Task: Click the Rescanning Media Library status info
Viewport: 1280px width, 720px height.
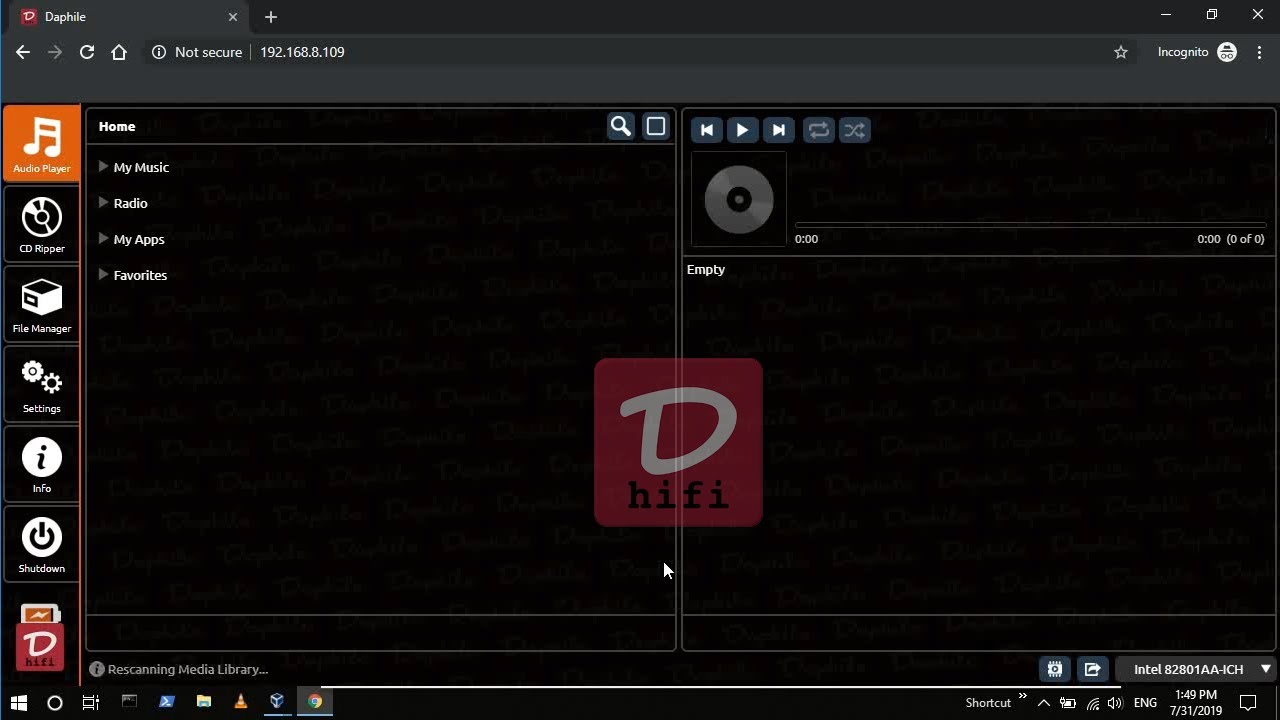Action: tap(178, 670)
